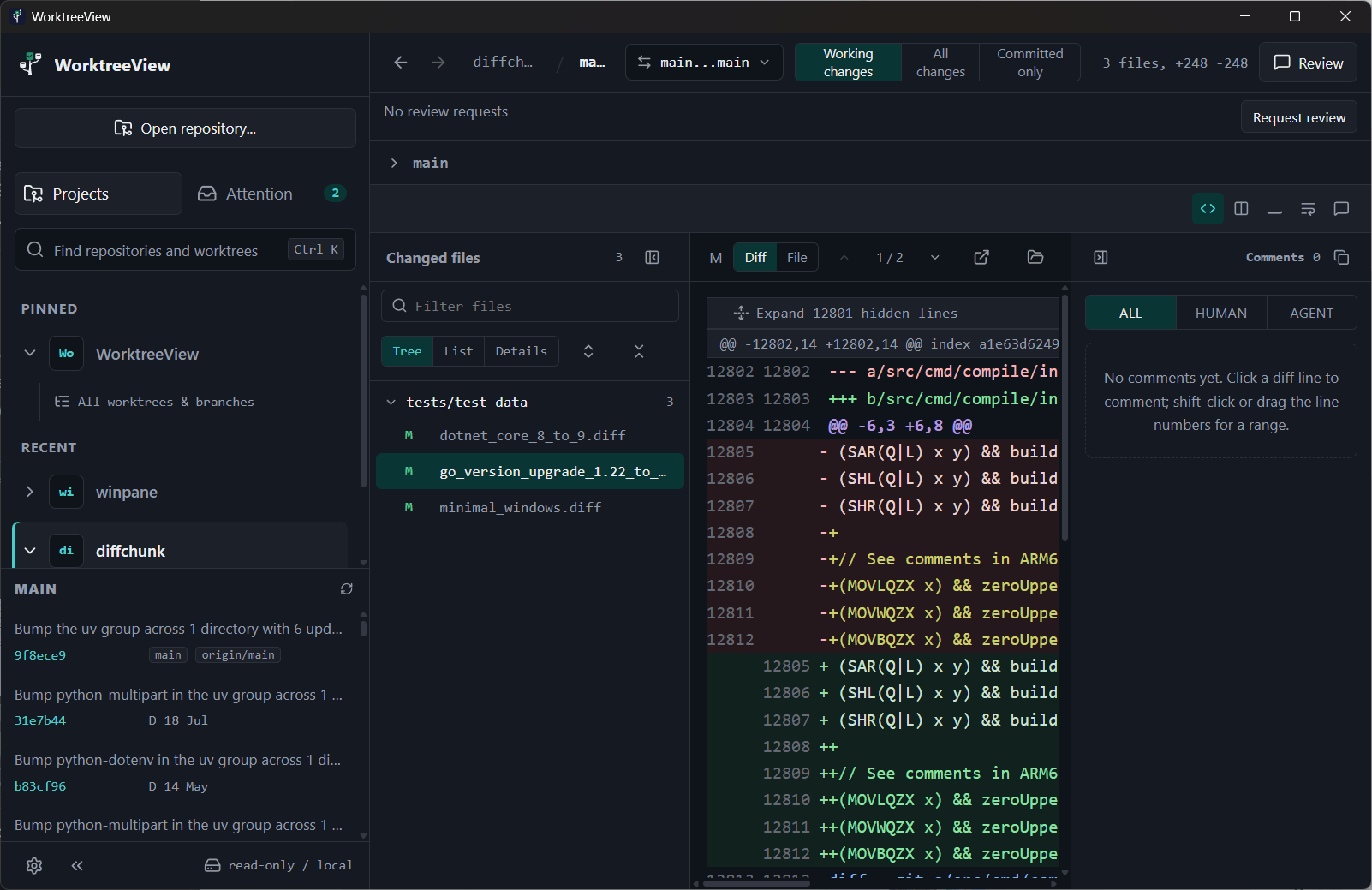Toggle line wrapping in the diff

coord(1308,209)
